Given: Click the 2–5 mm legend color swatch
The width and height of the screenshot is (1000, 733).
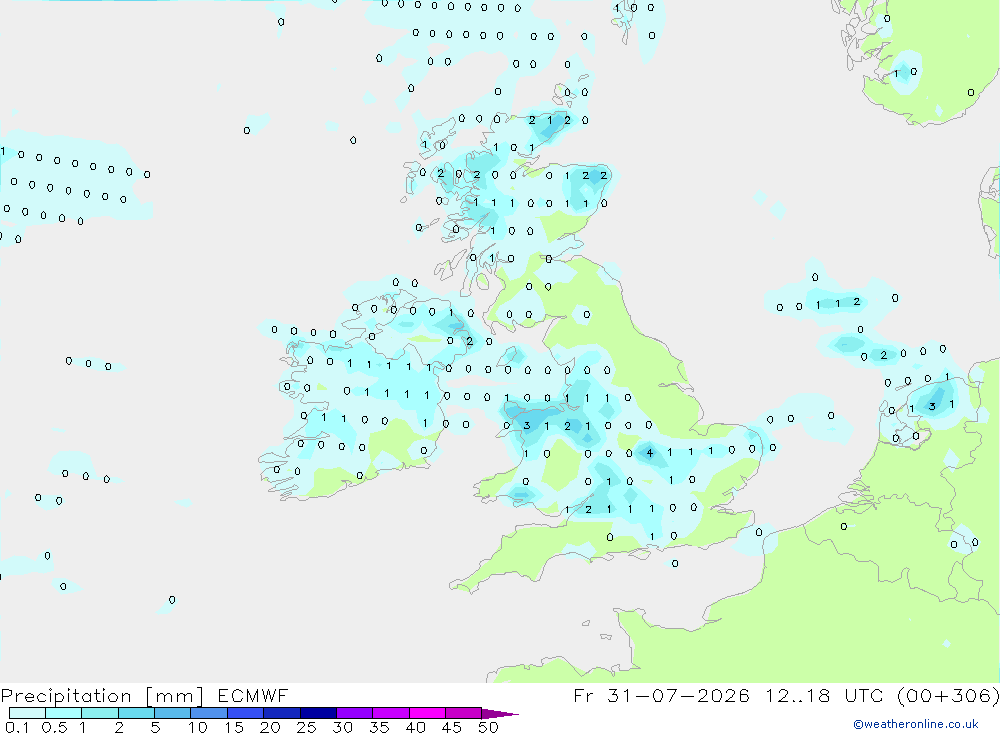Looking at the screenshot, I should tap(136, 713).
